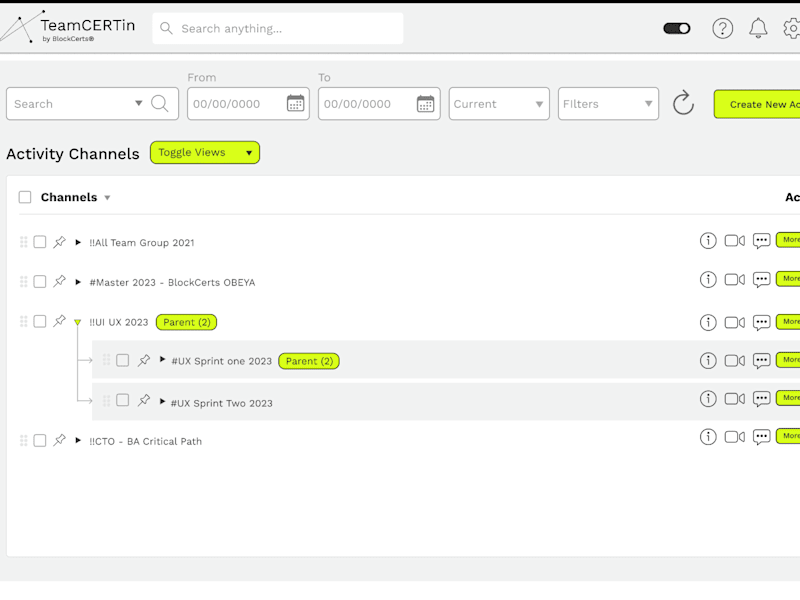
Task: Open the Current status dropdown
Action: point(499,104)
